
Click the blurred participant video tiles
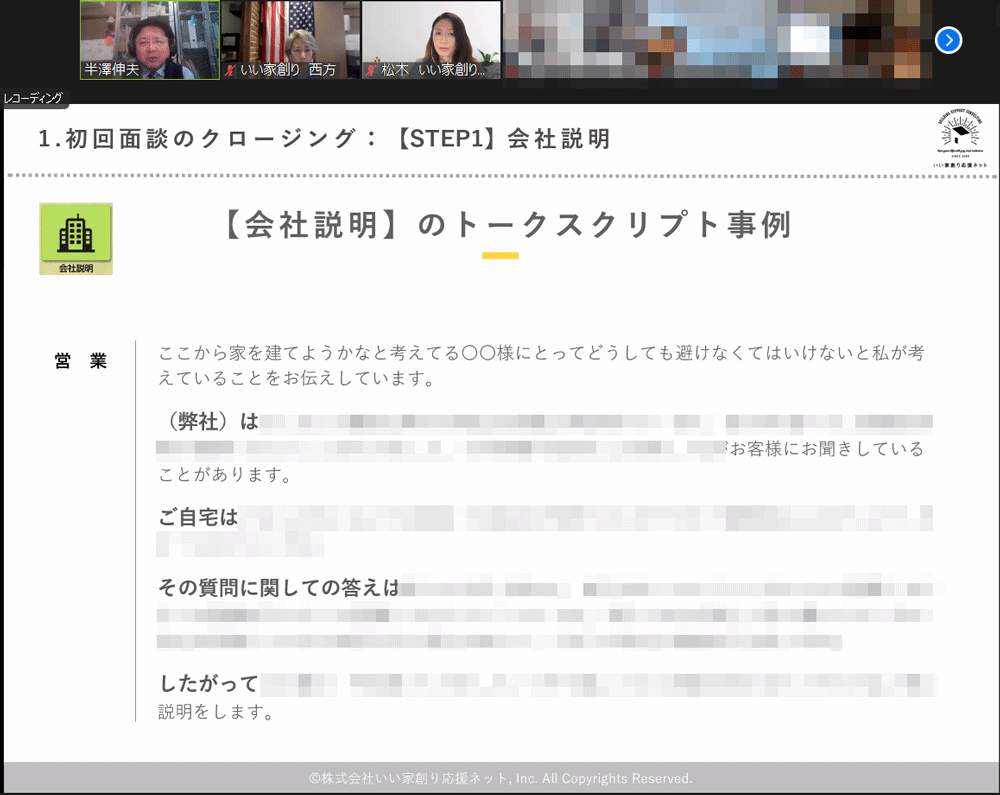715,40
